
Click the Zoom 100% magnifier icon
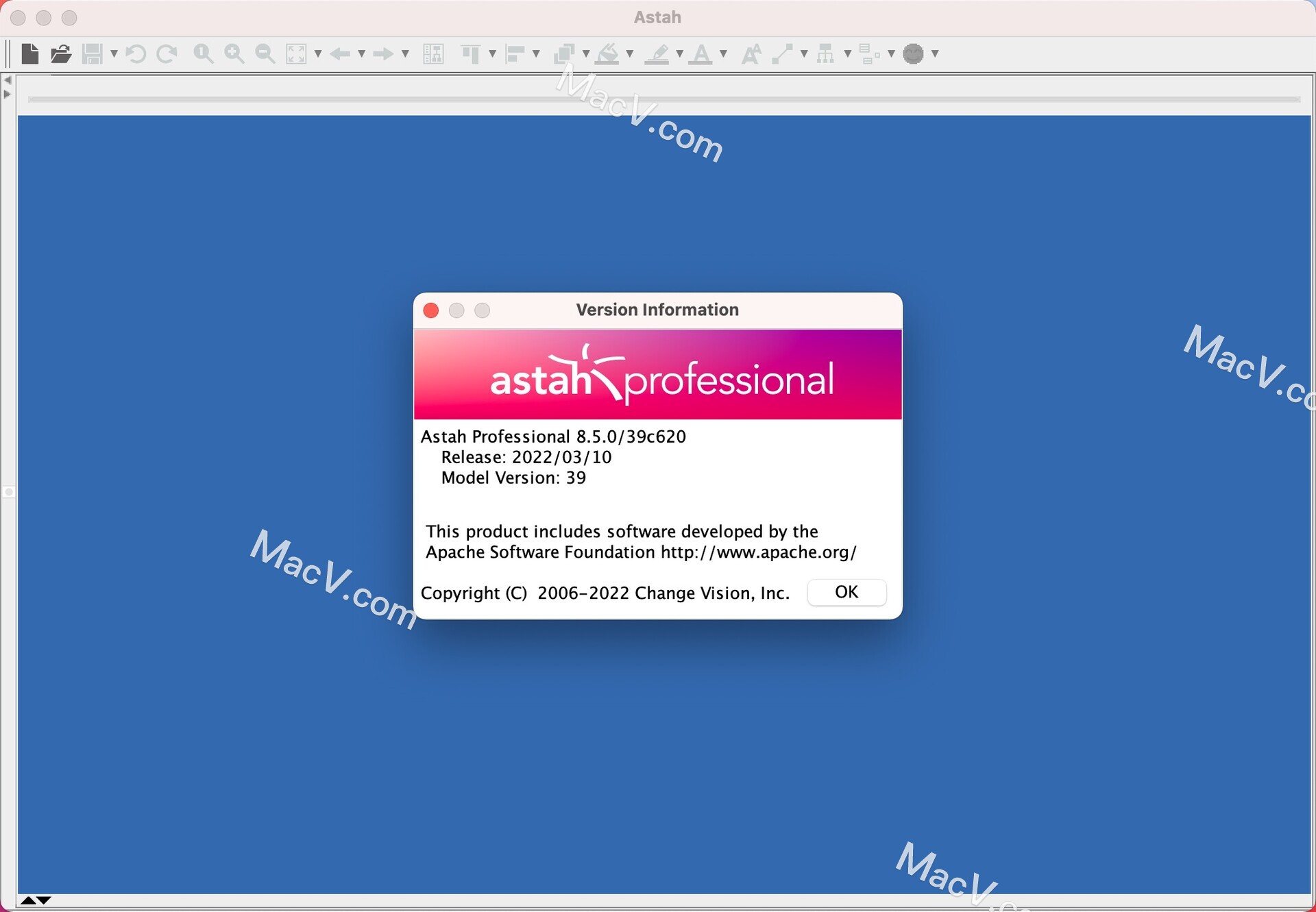click(x=203, y=53)
